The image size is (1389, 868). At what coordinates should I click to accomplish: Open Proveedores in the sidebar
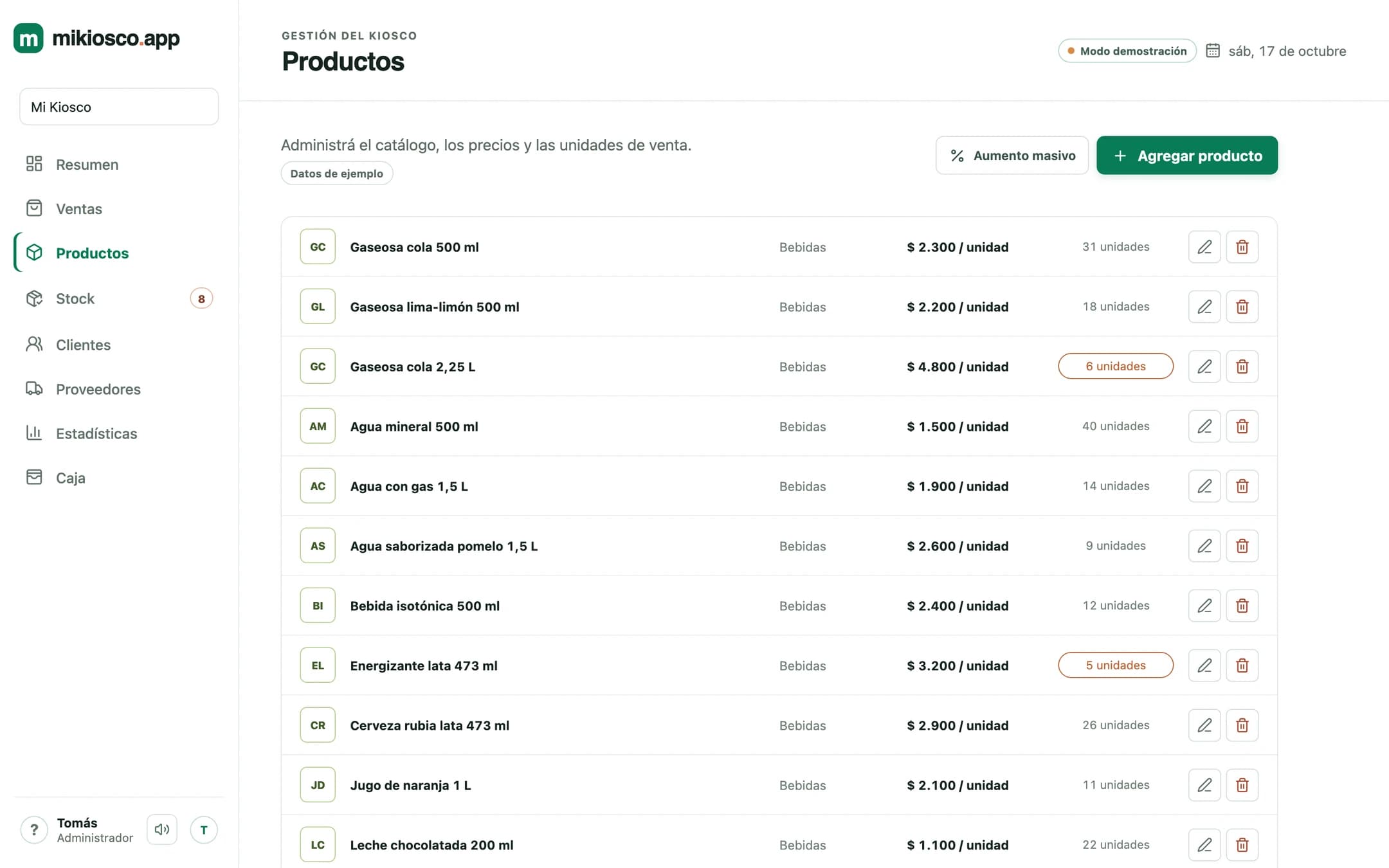pyautogui.click(x=120, y=389)
